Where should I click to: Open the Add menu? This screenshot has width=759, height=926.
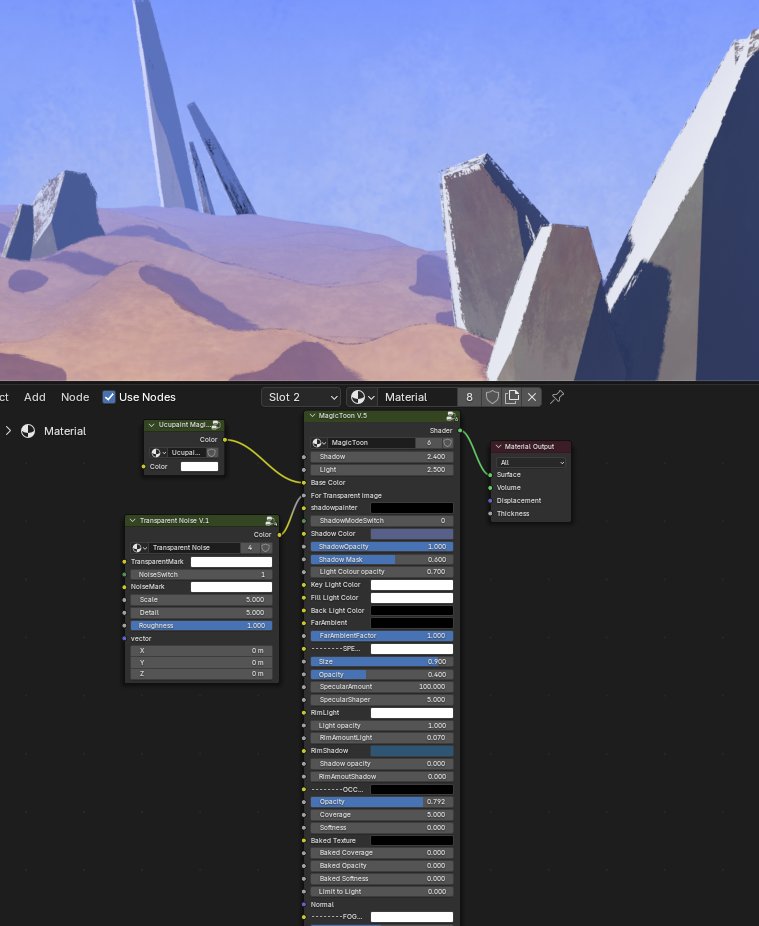click(35, 397)
